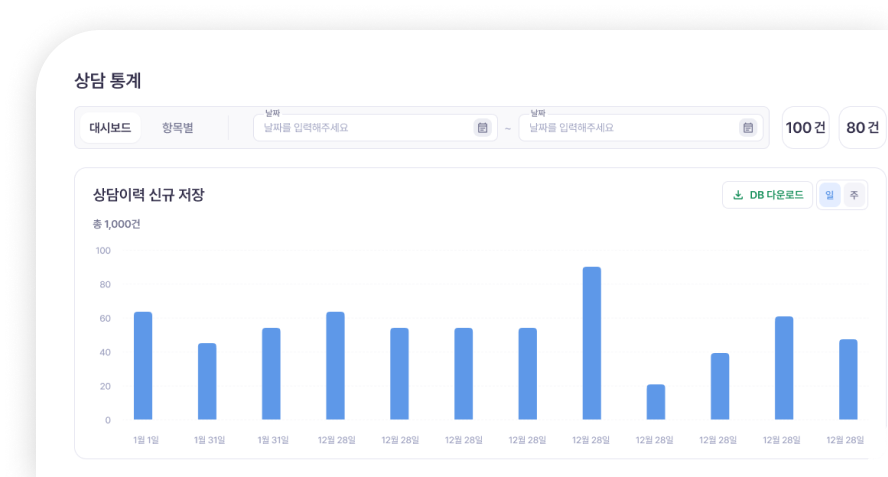
Task: Click the 상담 통계 page heading
Action: [114, 81]
